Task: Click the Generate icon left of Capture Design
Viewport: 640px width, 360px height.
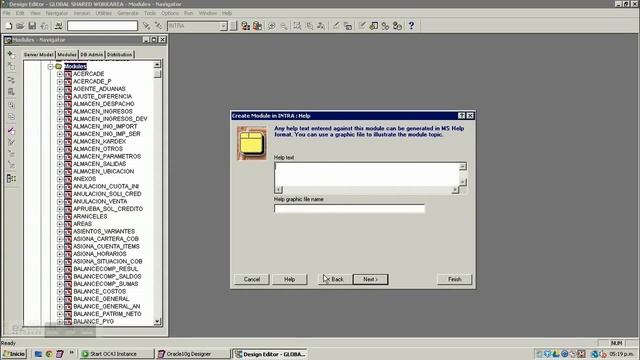Action: coord(245,26)
